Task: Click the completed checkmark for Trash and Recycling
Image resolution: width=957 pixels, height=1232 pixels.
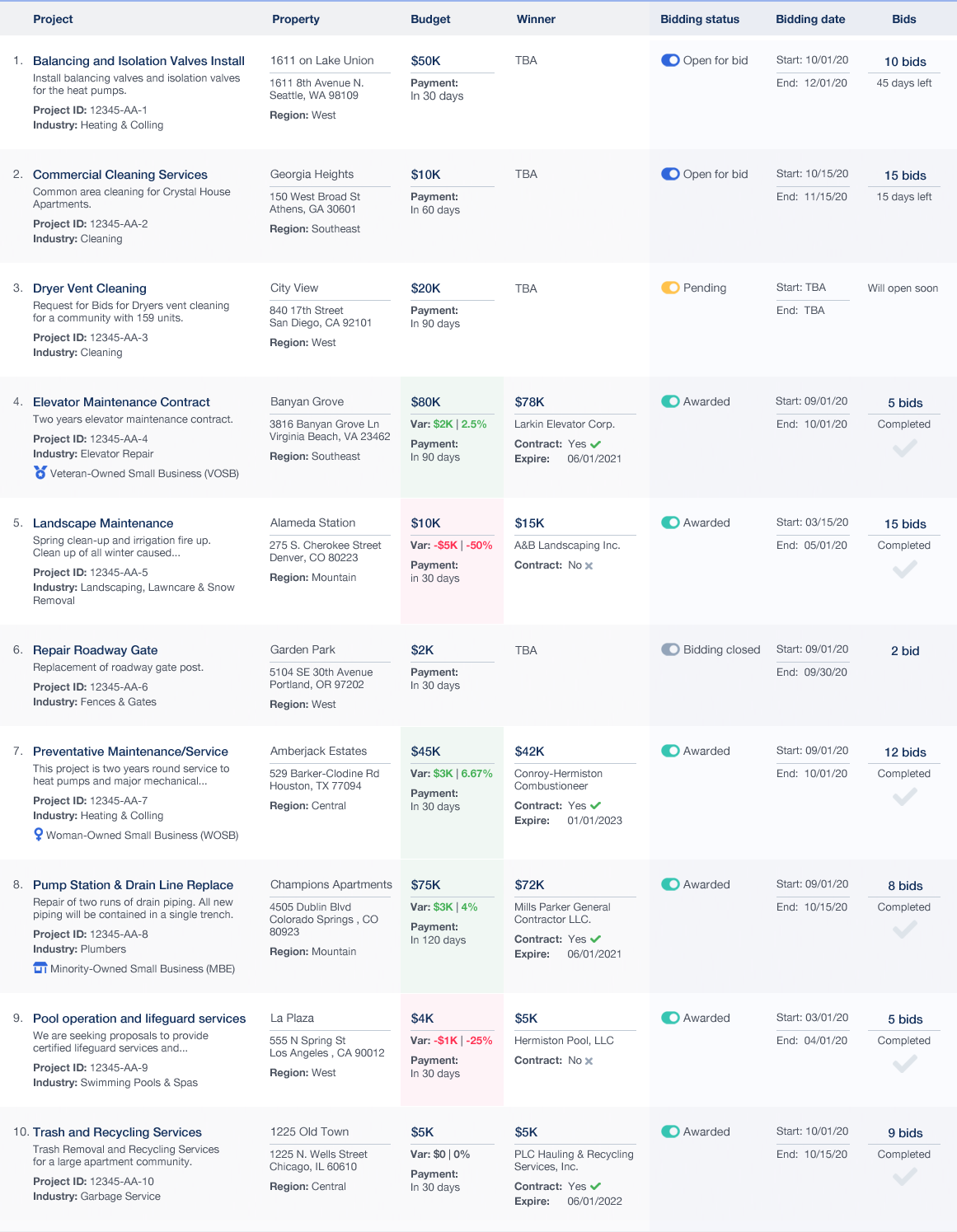Action: tap(904, 1178)
